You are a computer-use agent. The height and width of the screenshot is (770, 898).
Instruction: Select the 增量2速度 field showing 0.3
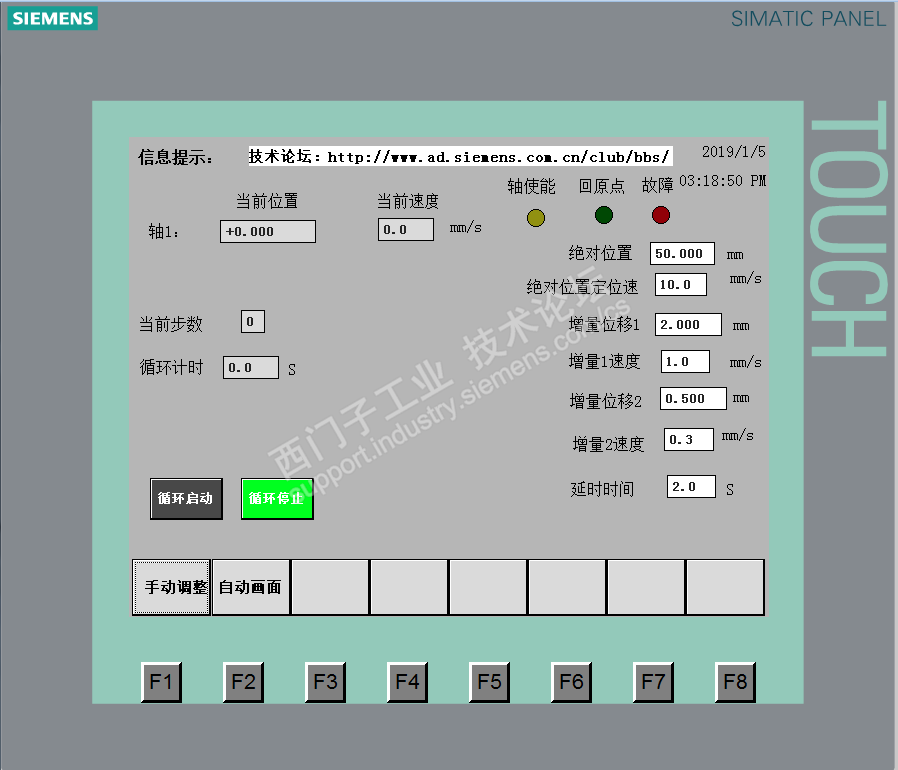tap(688, 439)
